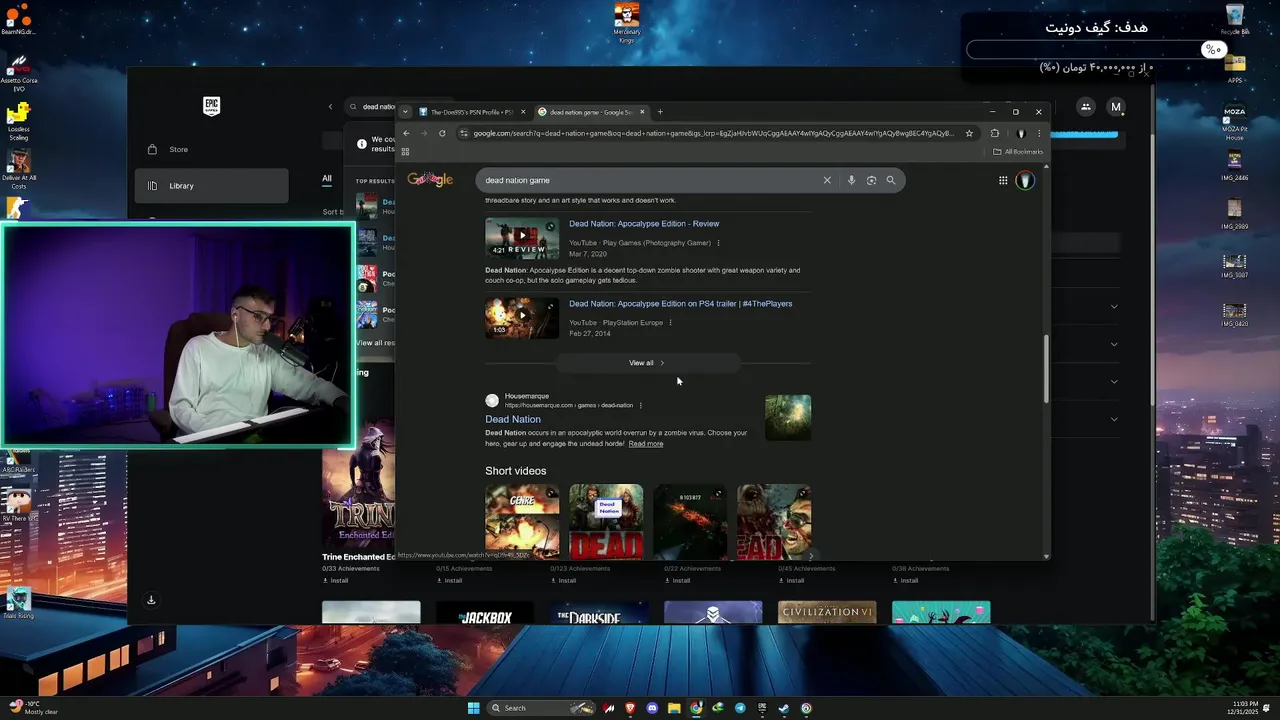Click the Chrome forward arrow

423,133
